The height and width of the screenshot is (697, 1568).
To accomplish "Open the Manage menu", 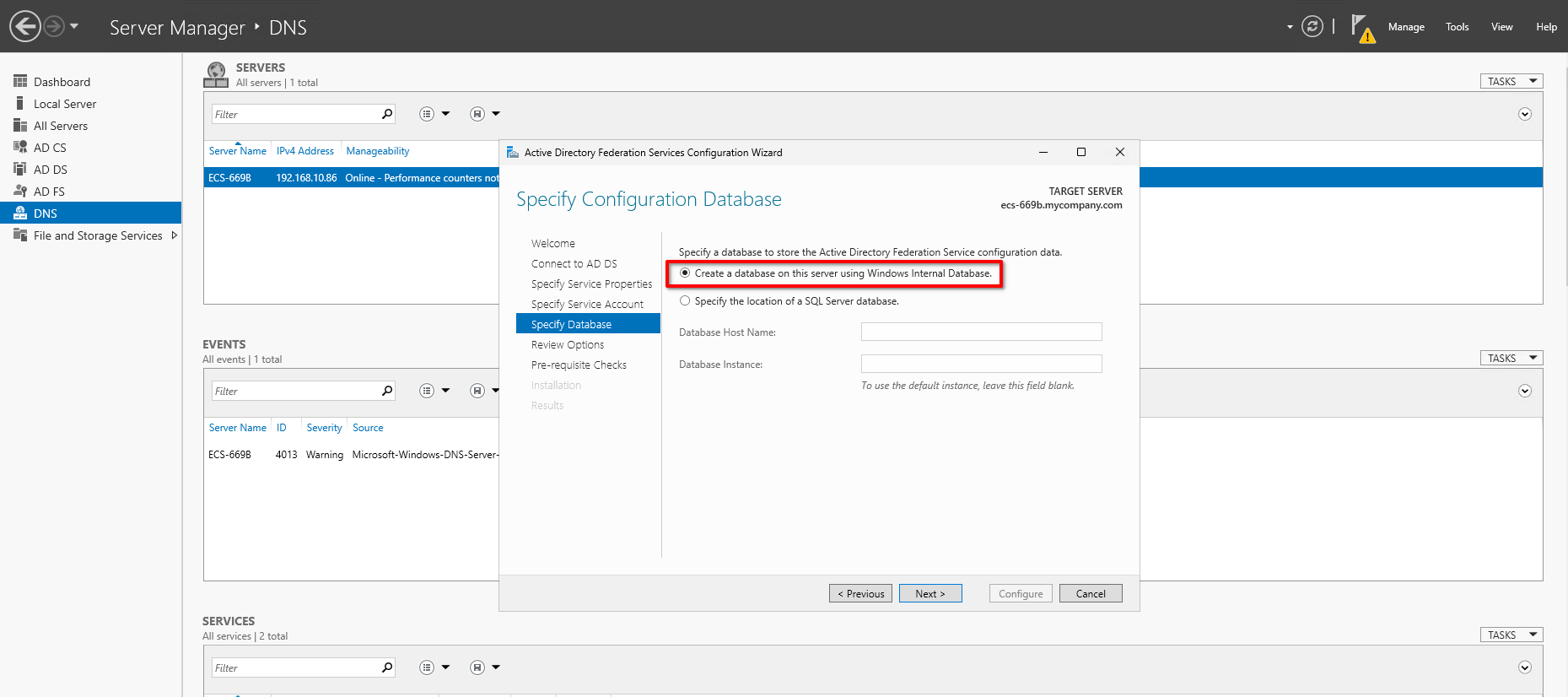I will 1405,27.
